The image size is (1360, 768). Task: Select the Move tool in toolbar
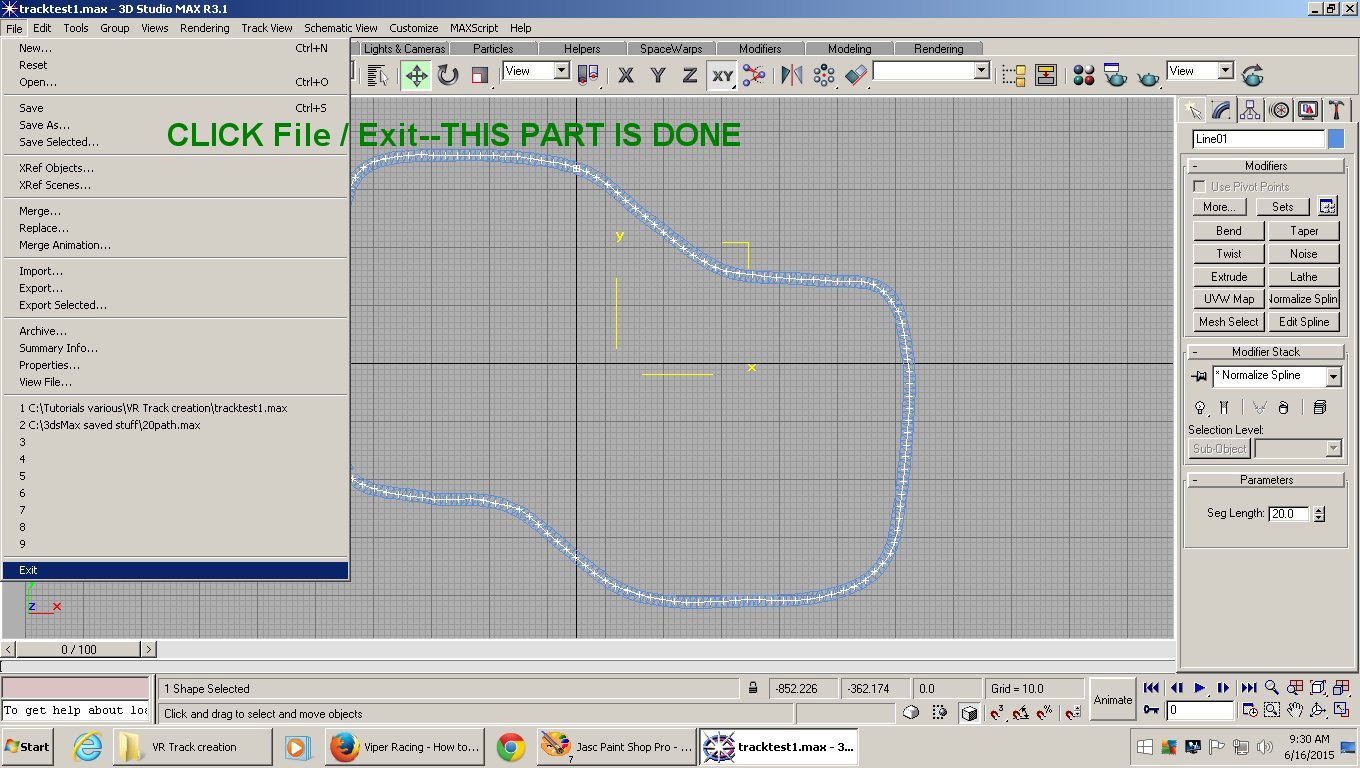pyautogui.click(x=416, y=75)
